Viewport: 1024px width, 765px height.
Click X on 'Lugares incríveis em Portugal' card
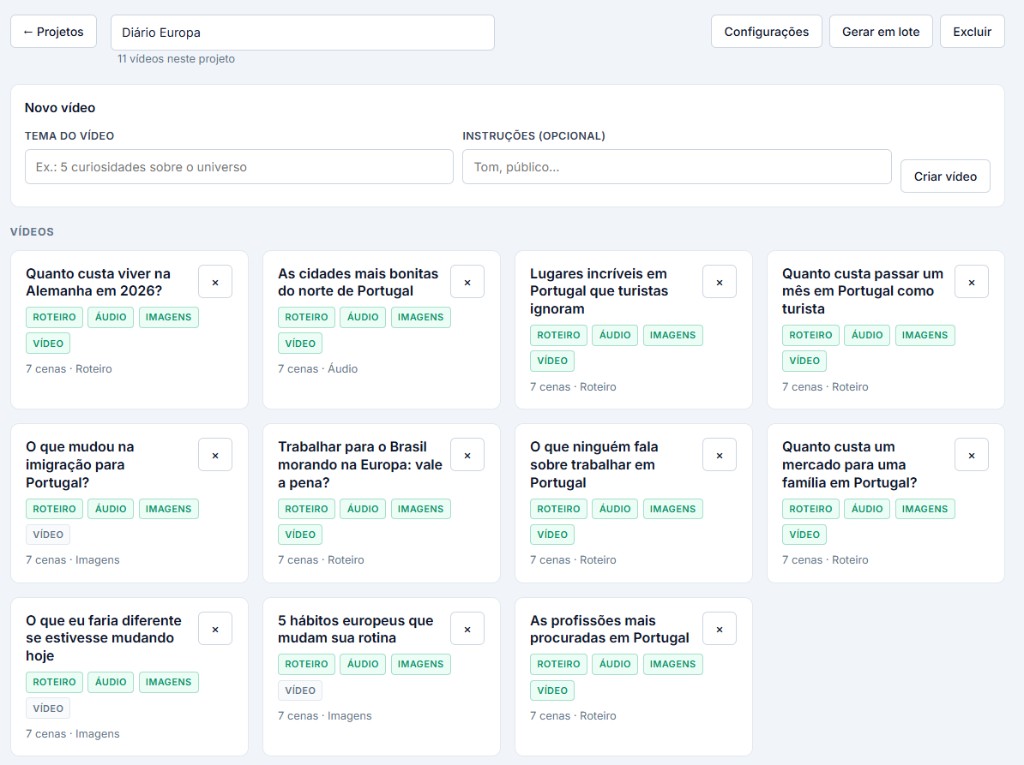[x=719, y=282]
